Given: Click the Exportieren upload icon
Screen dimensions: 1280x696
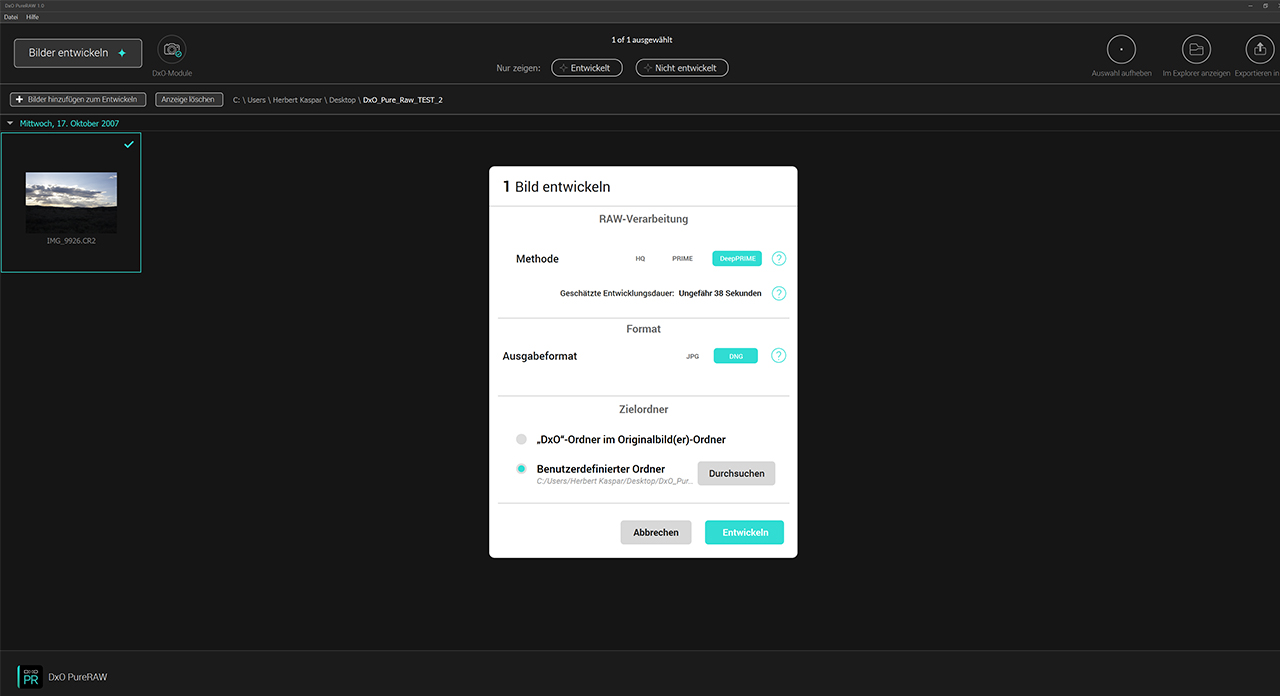Looking at the screenshot, I should (x=1258, y=49).
